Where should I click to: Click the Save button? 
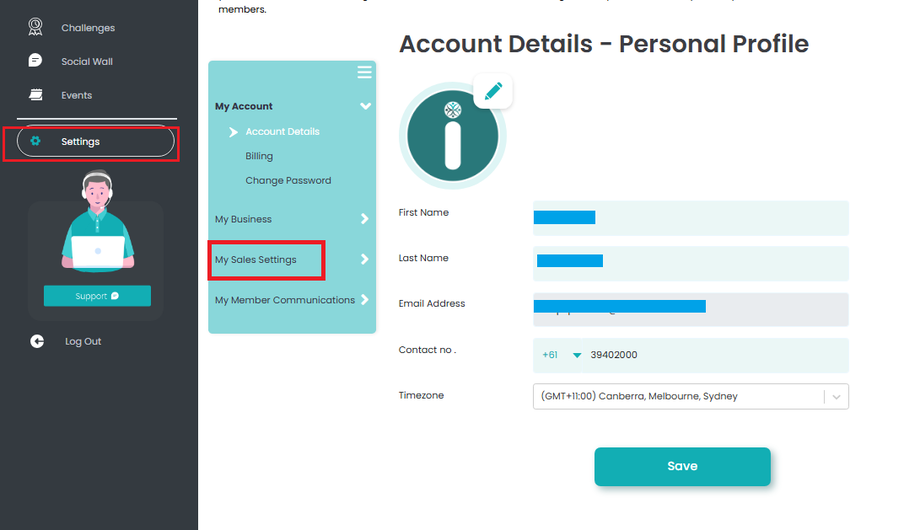tap(682, 466)
